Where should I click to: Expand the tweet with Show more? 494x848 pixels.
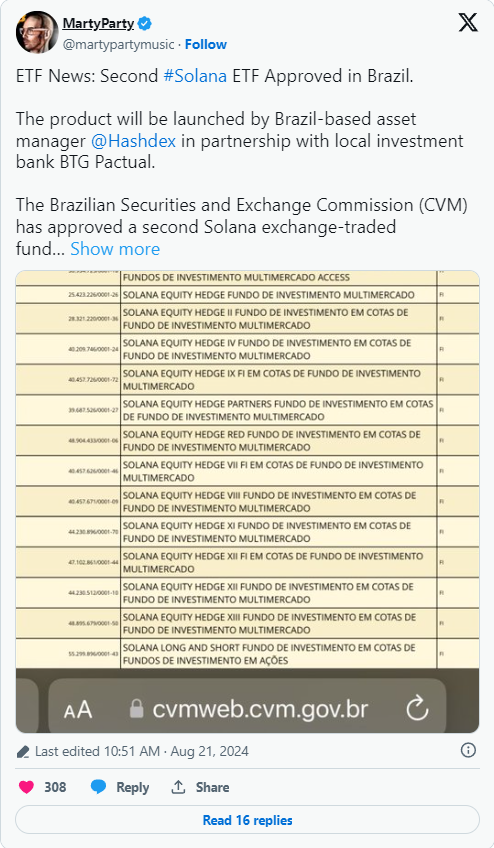[x=115, y=249]
